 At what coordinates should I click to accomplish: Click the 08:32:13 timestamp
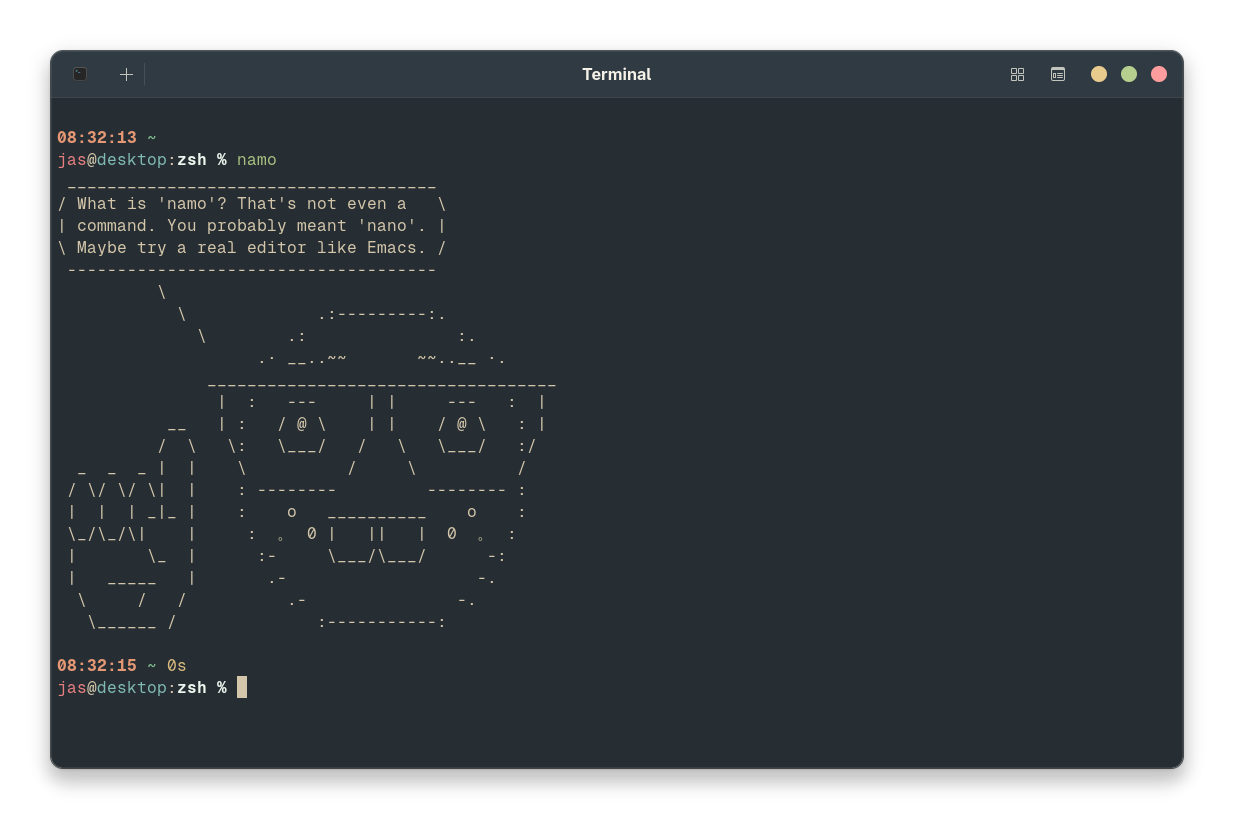pyautogui.click(x=97, y=138)
